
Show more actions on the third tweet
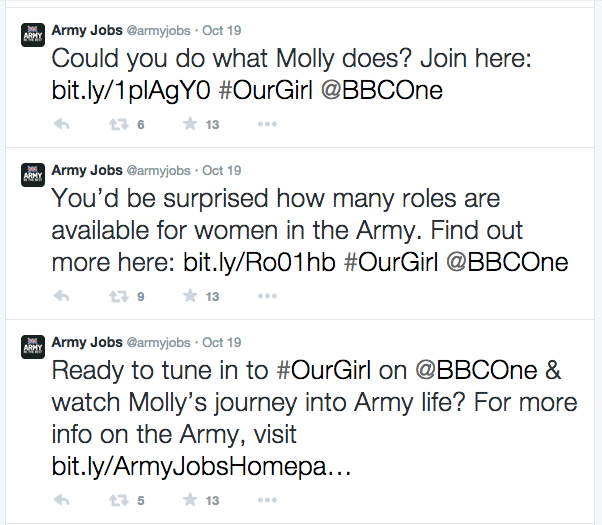[x=267, y=500]
